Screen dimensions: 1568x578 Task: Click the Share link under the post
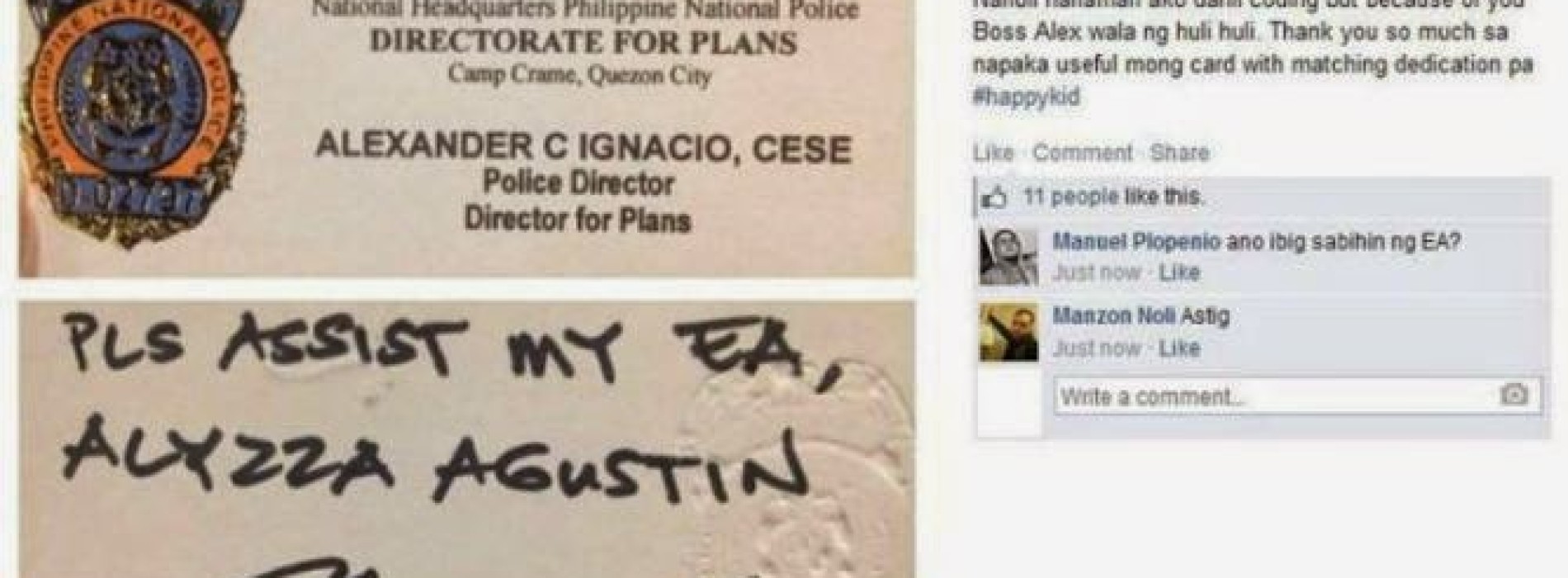point(1179,153)
